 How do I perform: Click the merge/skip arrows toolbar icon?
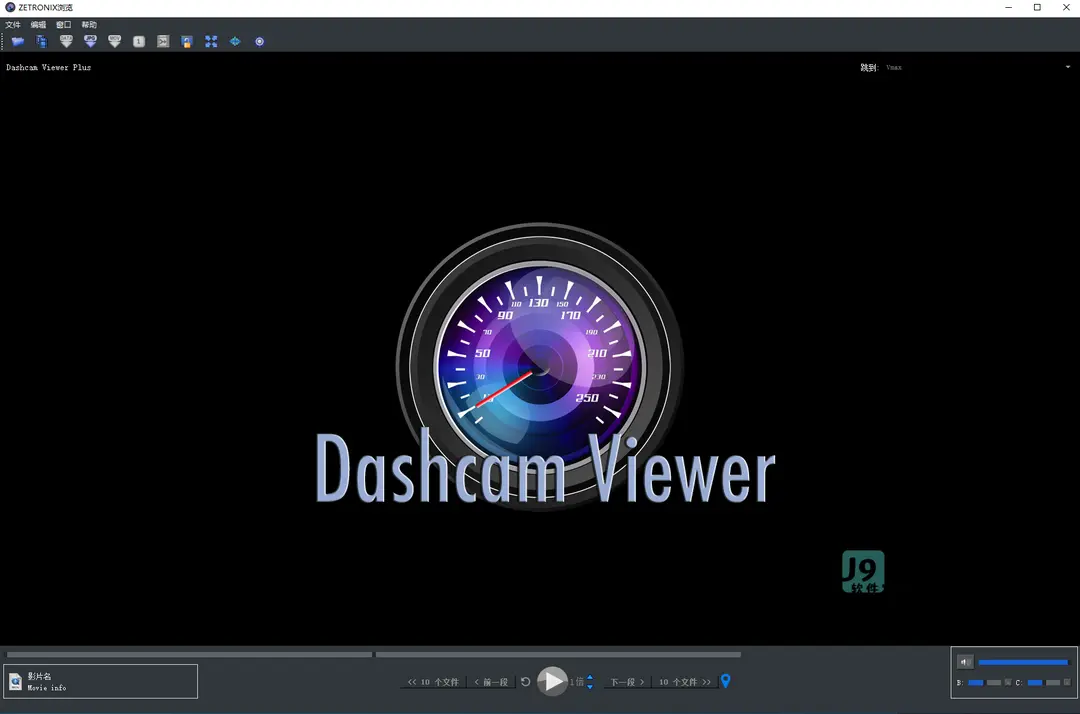click(x=163, y=41)
